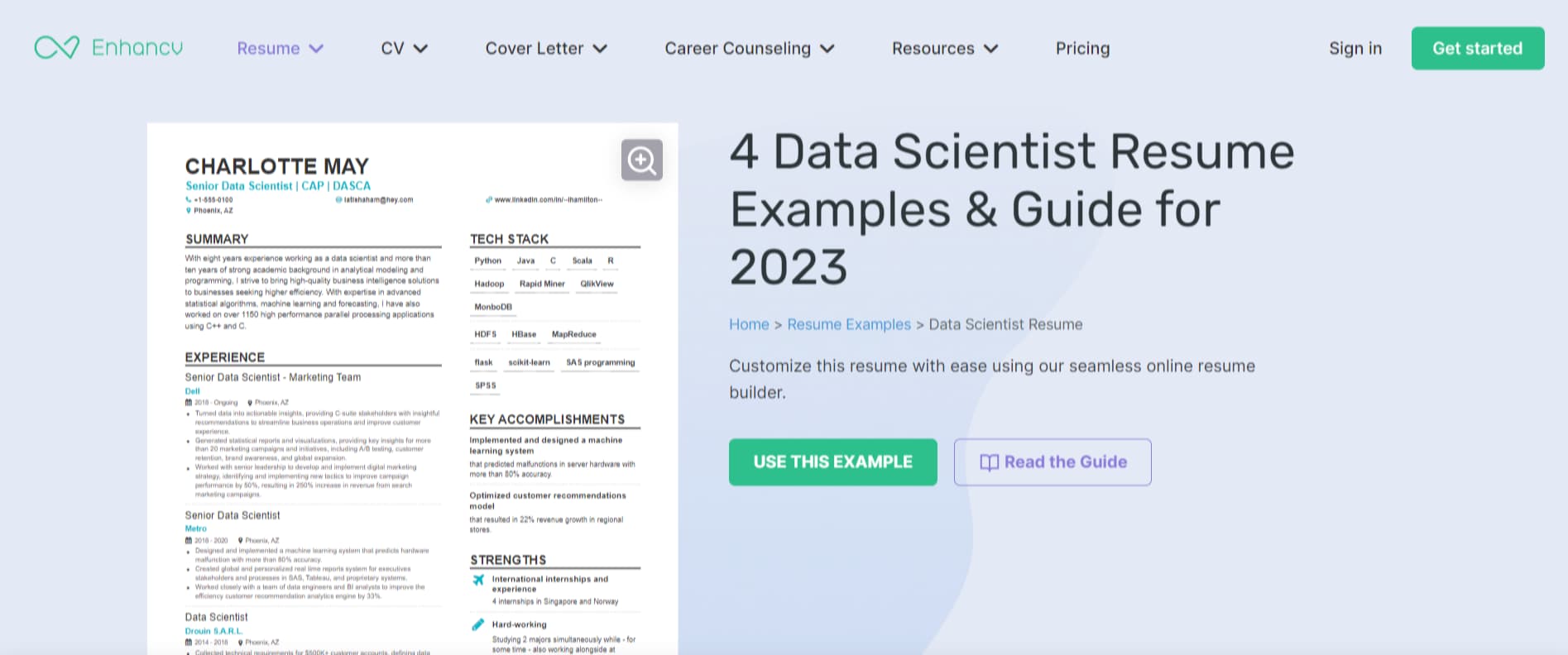Open the Home breadcrumb link

(749, 324)
